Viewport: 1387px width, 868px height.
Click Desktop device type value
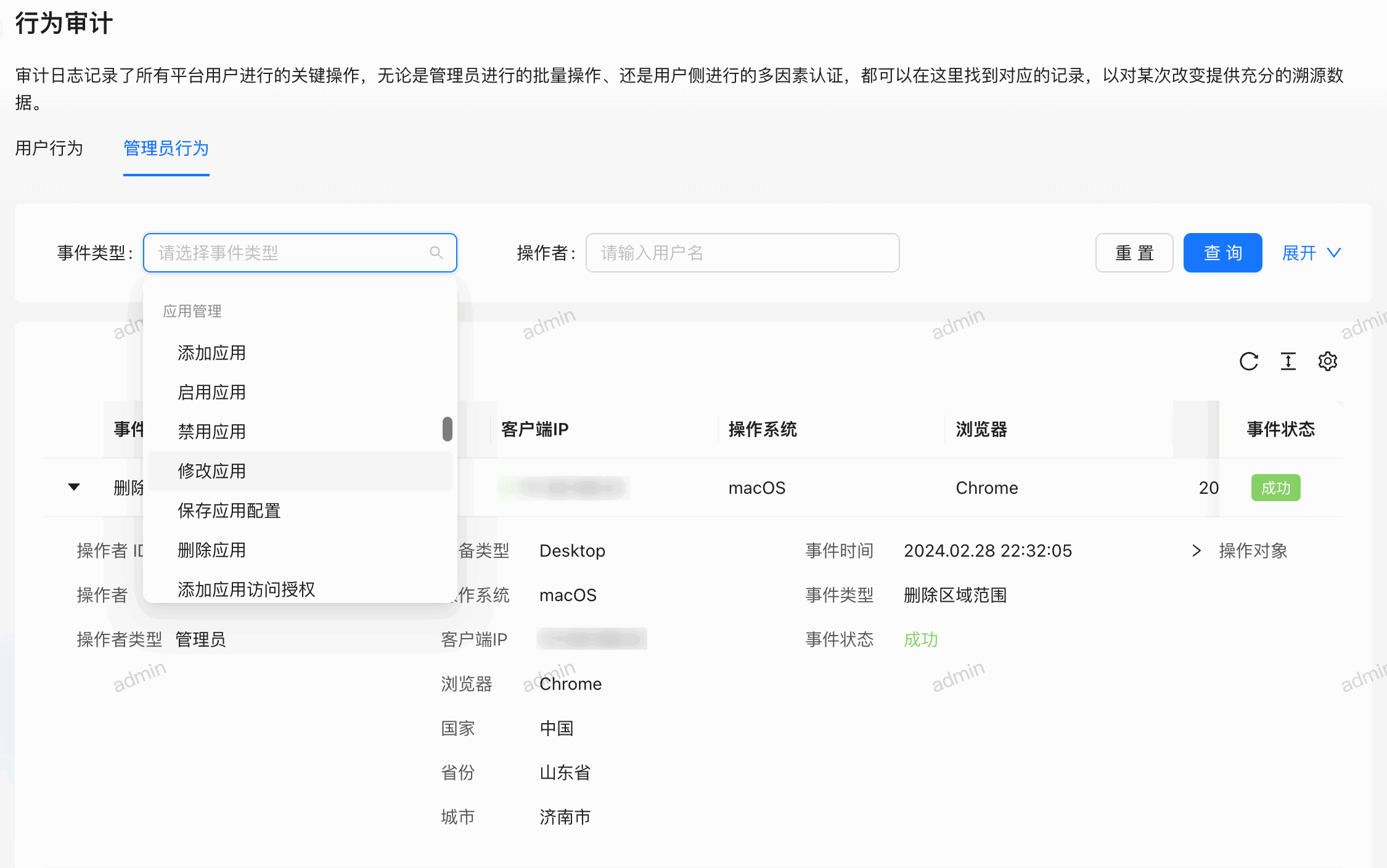[x=572, y=551]
